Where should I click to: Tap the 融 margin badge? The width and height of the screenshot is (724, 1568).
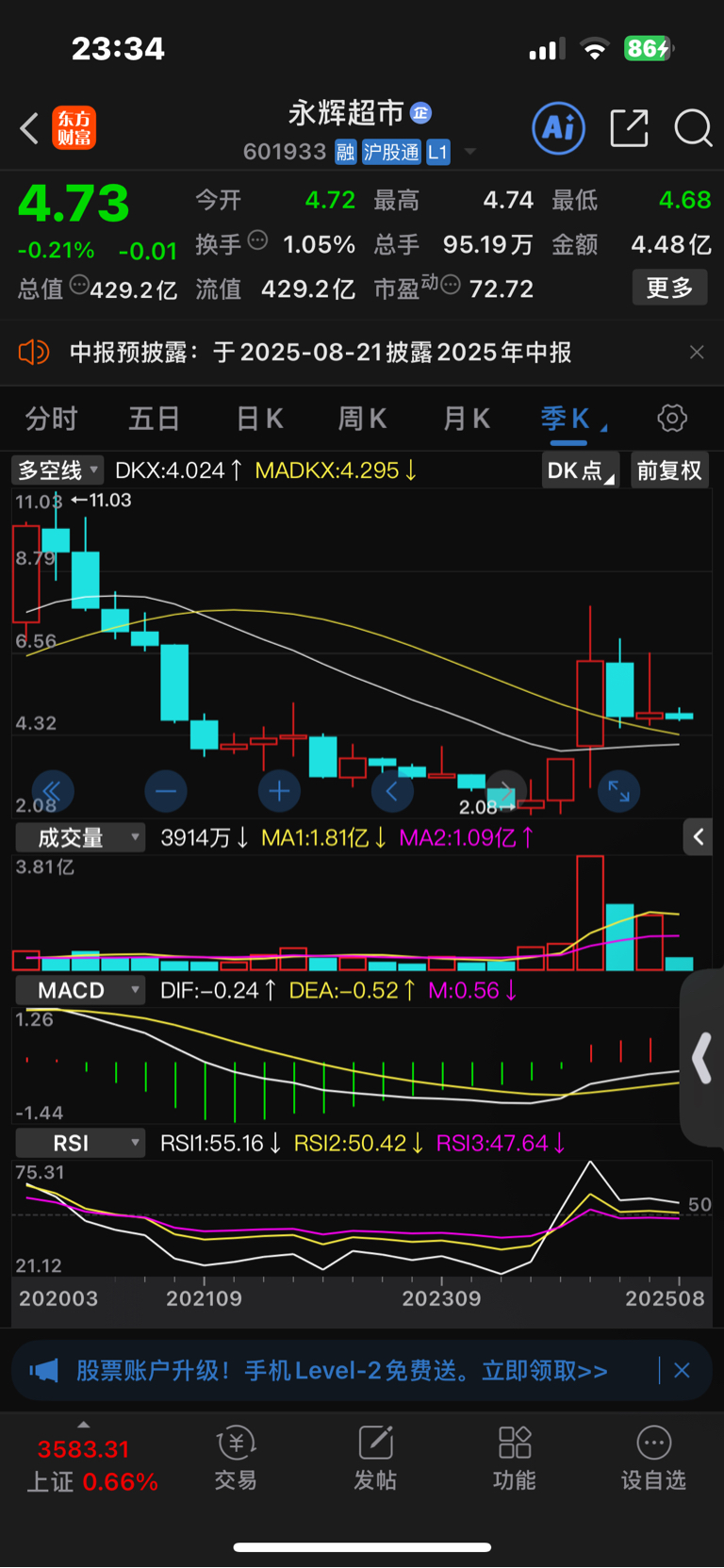coord(346,152)
